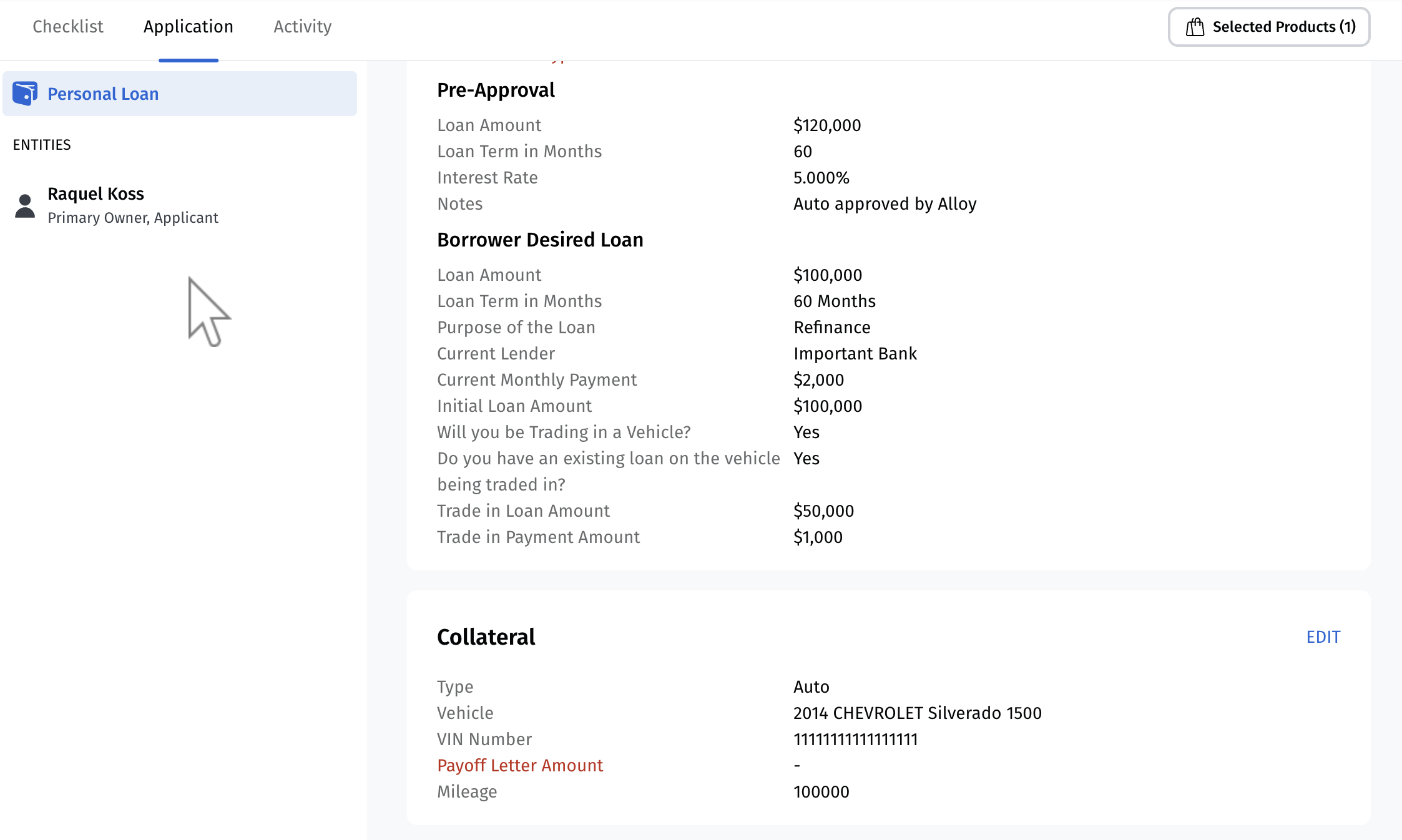
Task: Click the Borrower Desired Loan heading
Action: [539, 240]
